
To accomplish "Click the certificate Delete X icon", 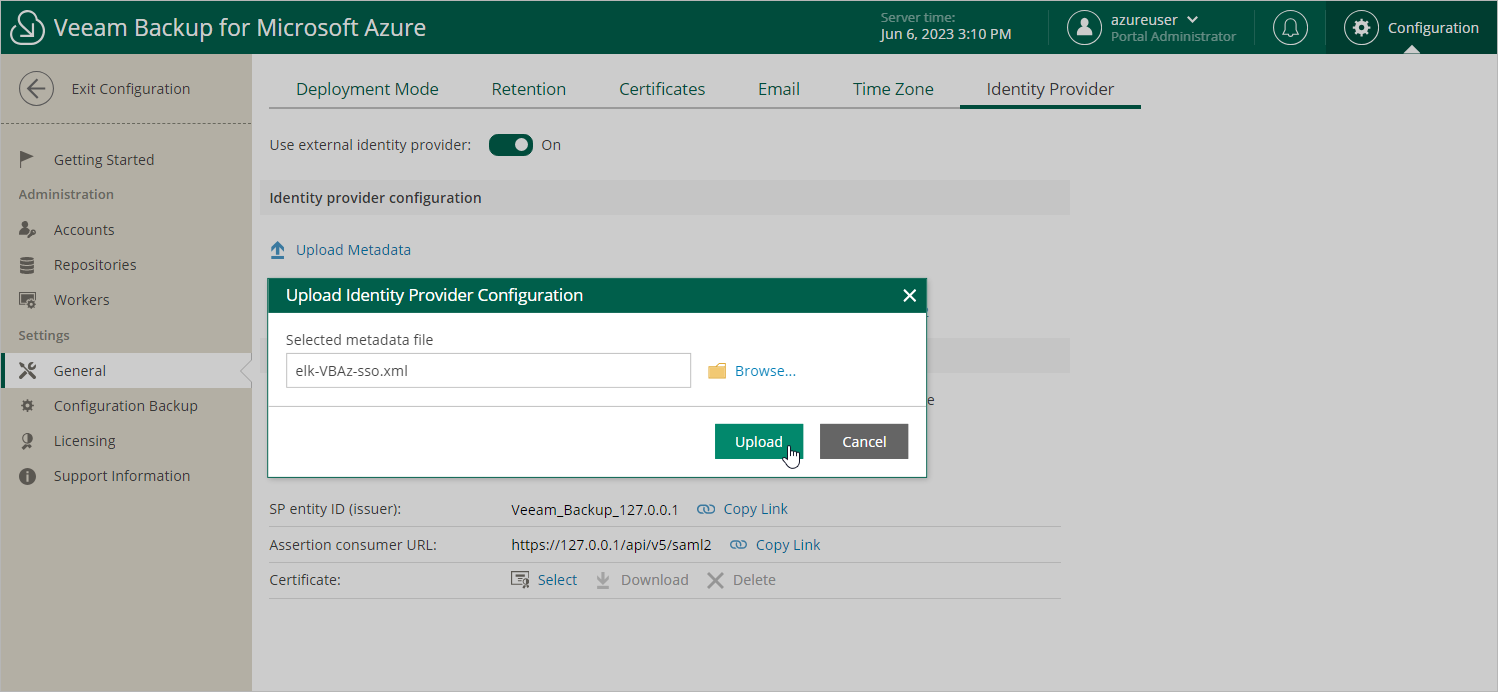I will point(715,580).
